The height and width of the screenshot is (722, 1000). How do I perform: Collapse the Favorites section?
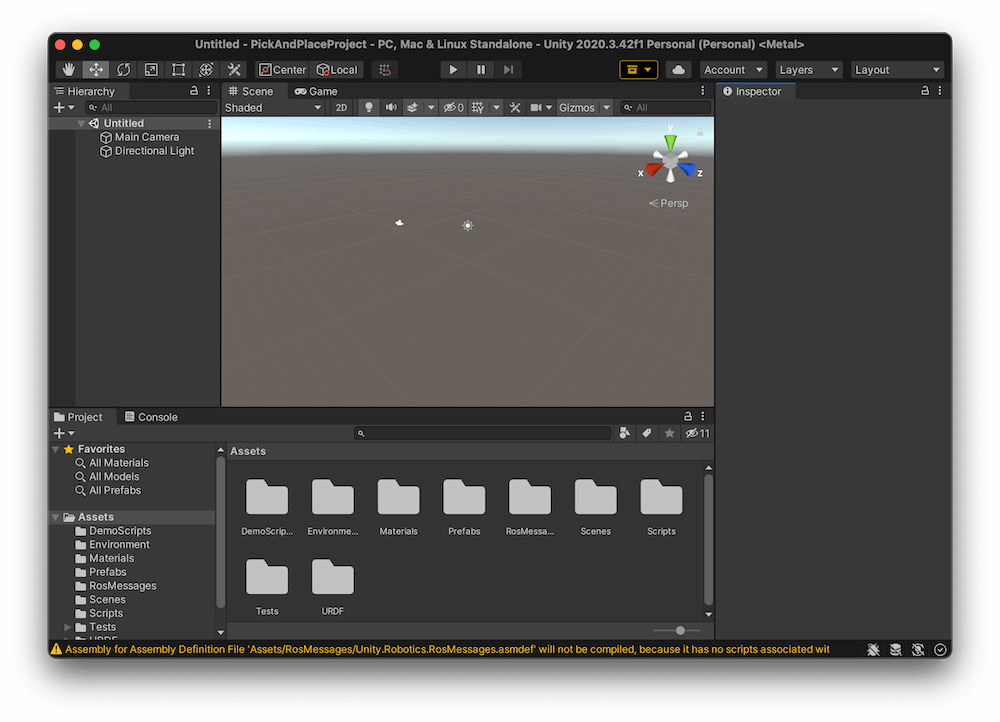55,450
